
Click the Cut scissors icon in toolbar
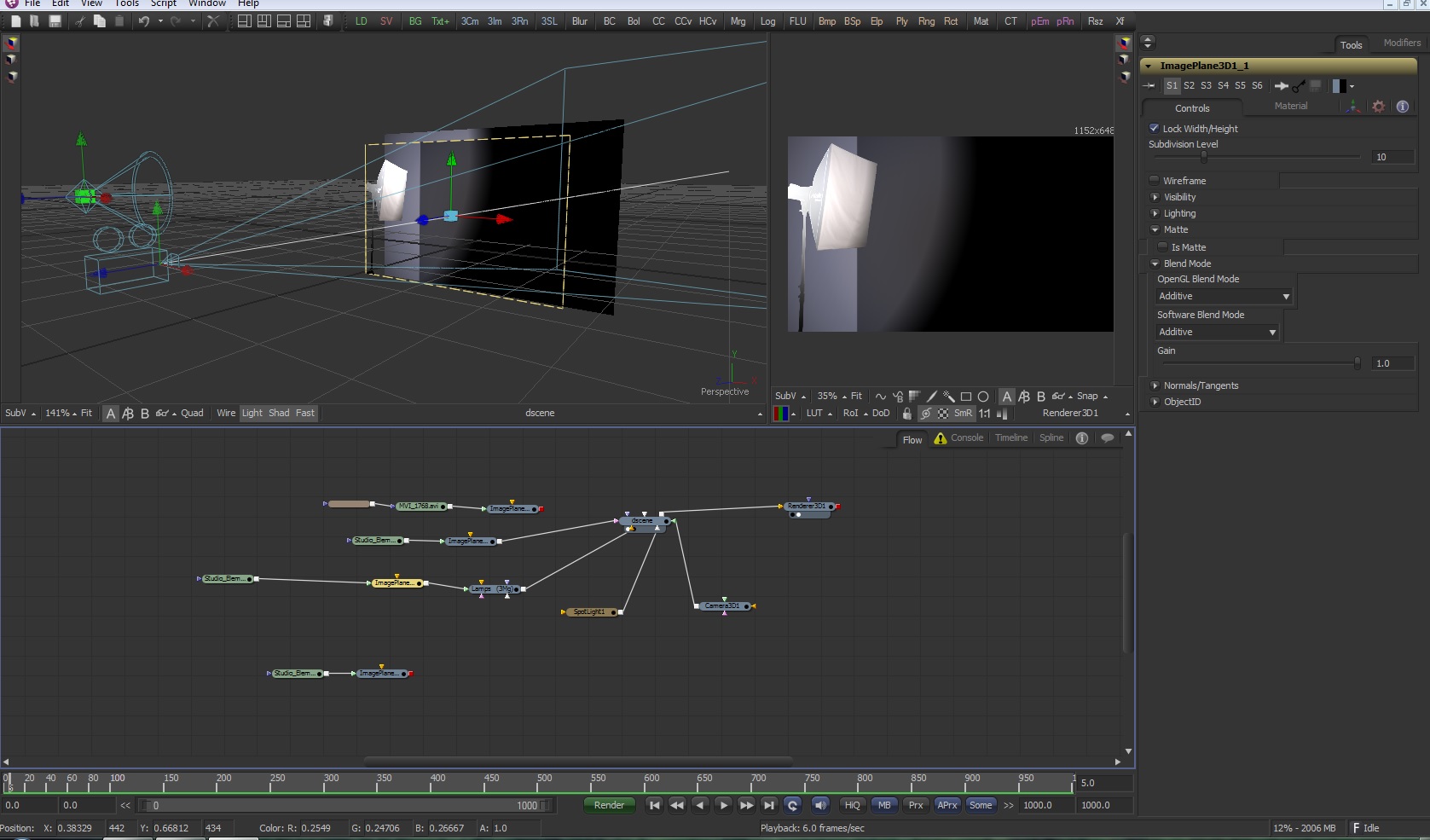(x=79, y=21)
